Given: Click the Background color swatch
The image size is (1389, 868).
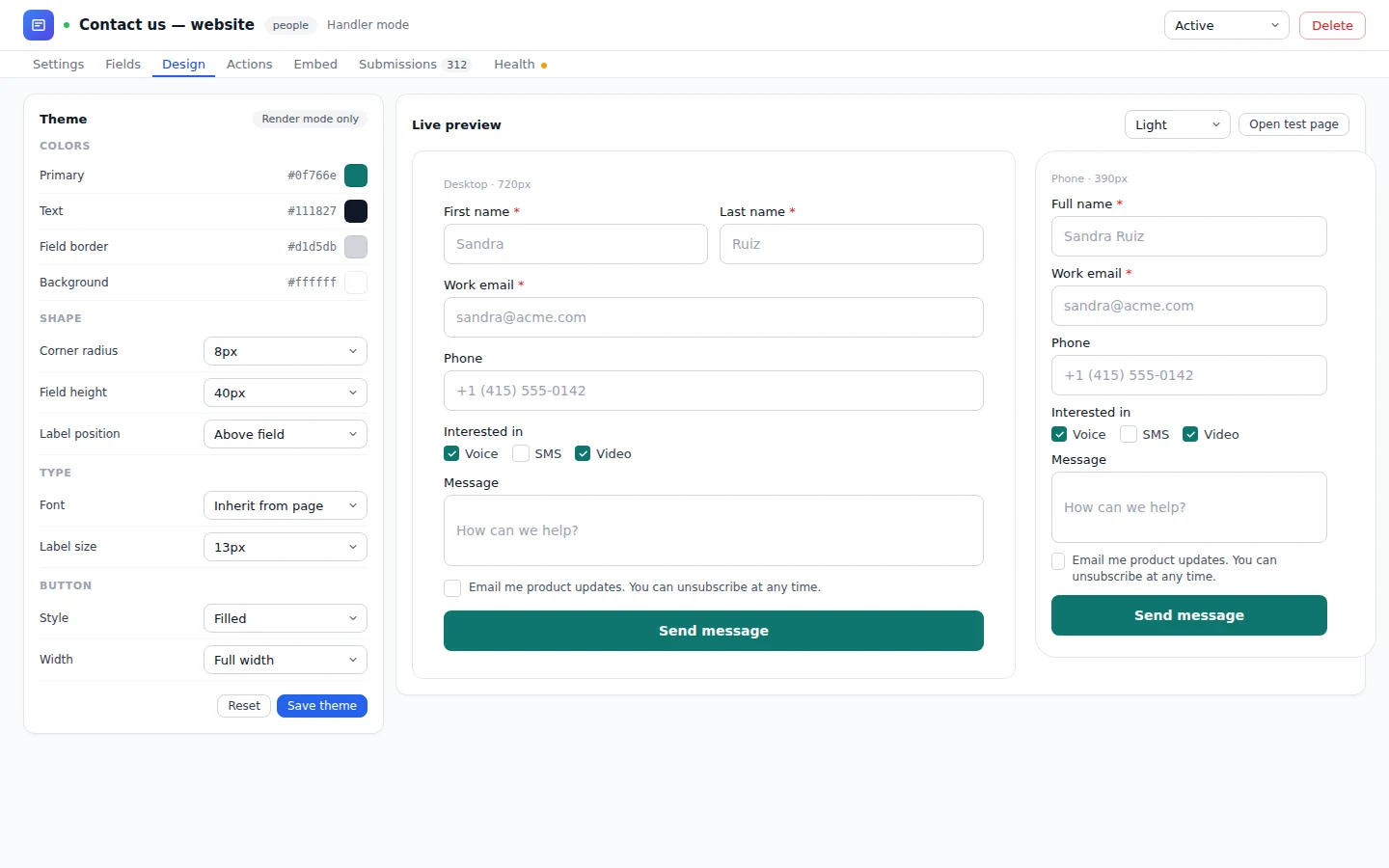Looking at the screenshot, I should [356, 283].
